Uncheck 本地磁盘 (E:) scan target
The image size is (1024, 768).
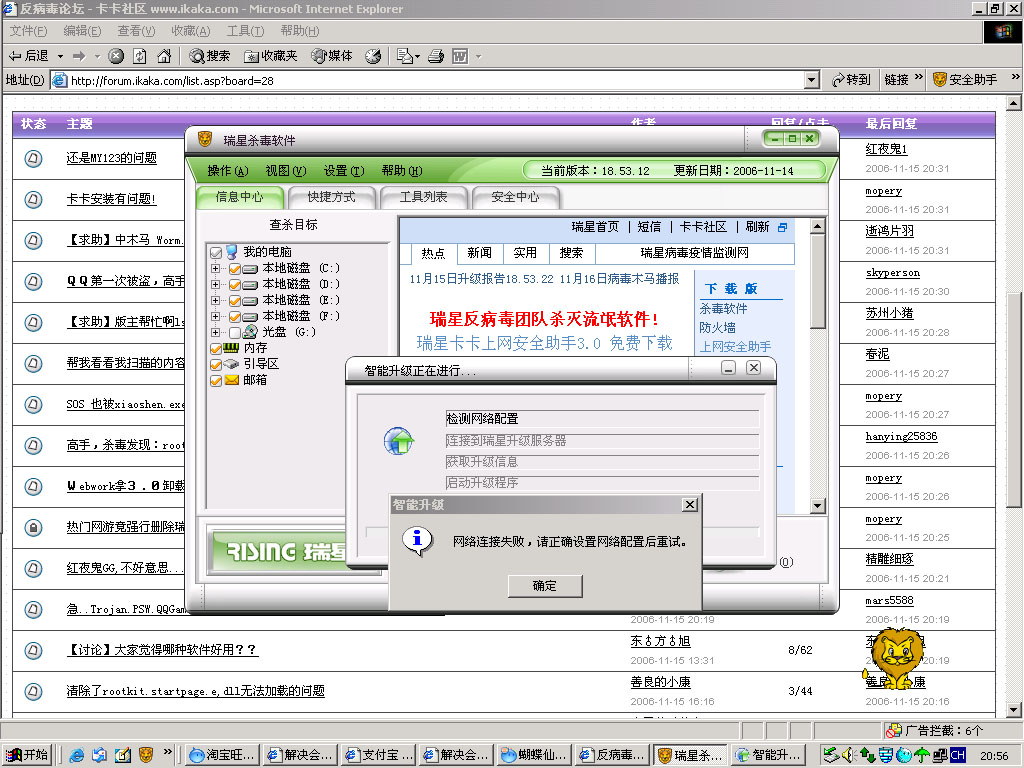(x=234, y=300)
